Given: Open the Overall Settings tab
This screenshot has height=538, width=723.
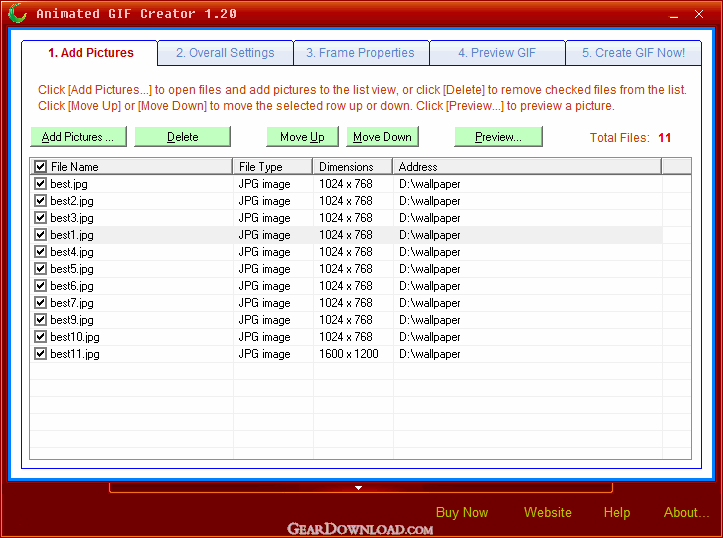Looking at the screenshot, I should 225,53.
